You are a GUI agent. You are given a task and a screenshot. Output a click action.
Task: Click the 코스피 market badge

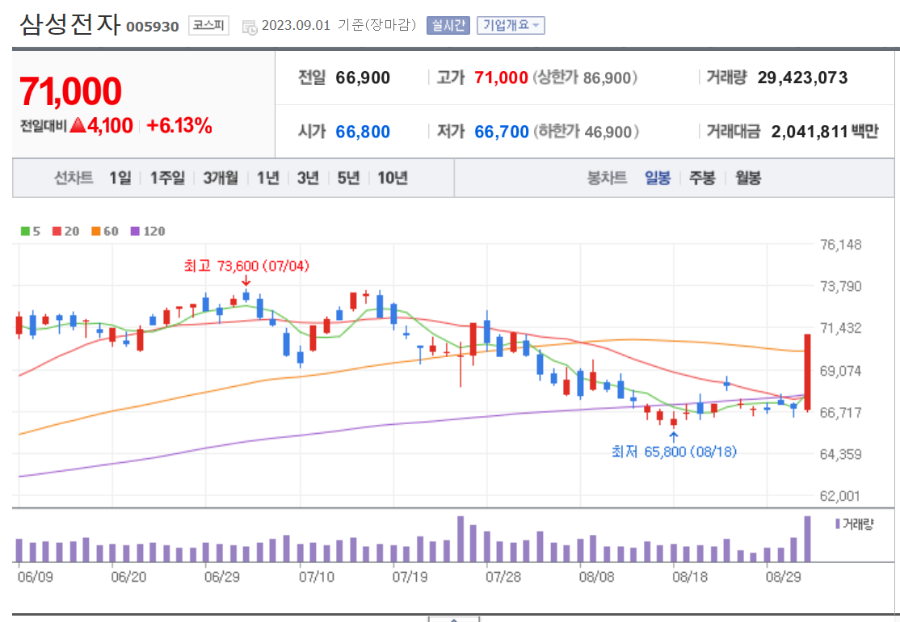click(208, 25)
